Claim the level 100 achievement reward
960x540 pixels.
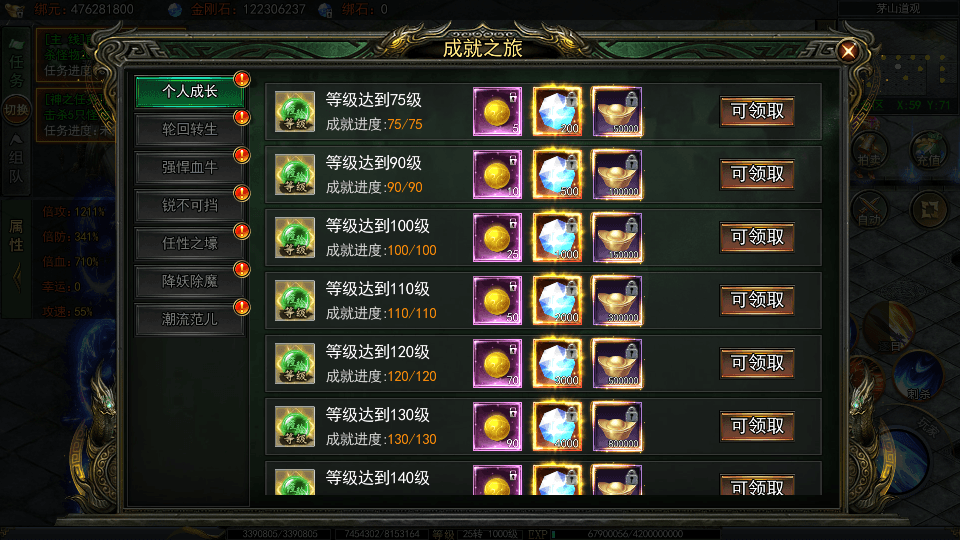tap(757, 238)
